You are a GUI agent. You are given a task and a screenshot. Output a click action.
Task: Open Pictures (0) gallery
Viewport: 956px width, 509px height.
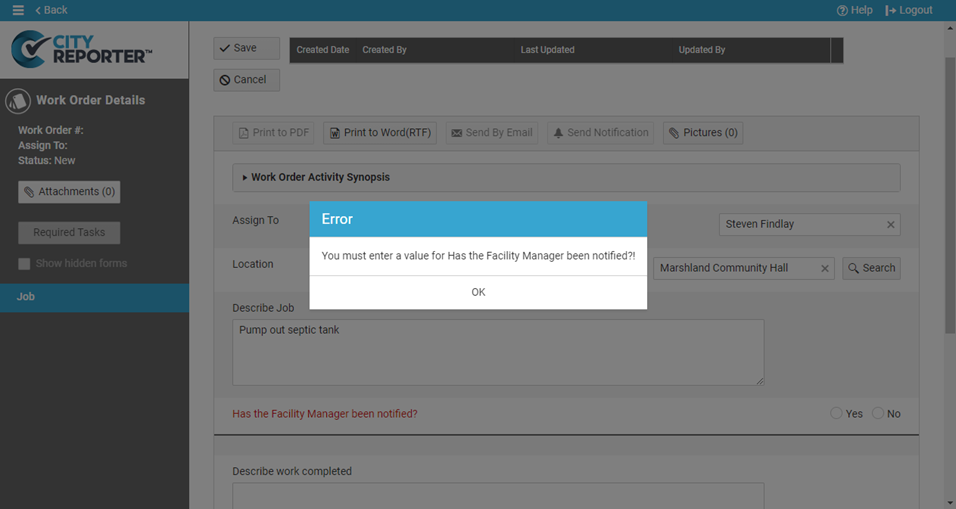tap(702, 133)
